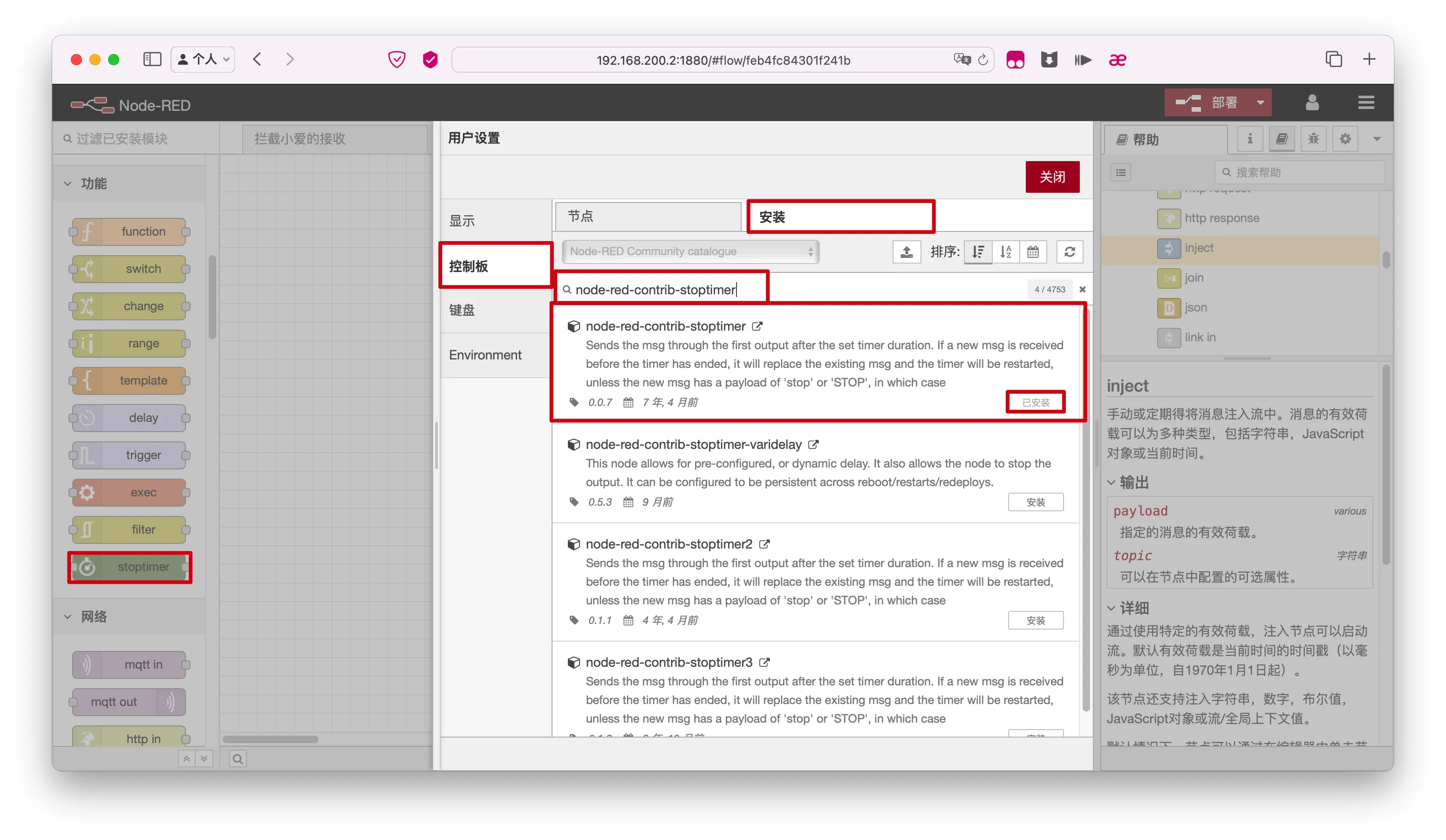This screenshot has height=840, width=1446.
Task: Open a new browser tab with plus
Action: [1370, 59]
